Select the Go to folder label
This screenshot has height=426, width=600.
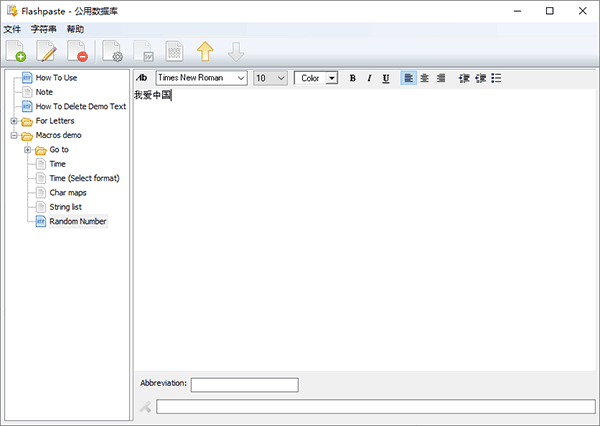[x=59, y=150]
